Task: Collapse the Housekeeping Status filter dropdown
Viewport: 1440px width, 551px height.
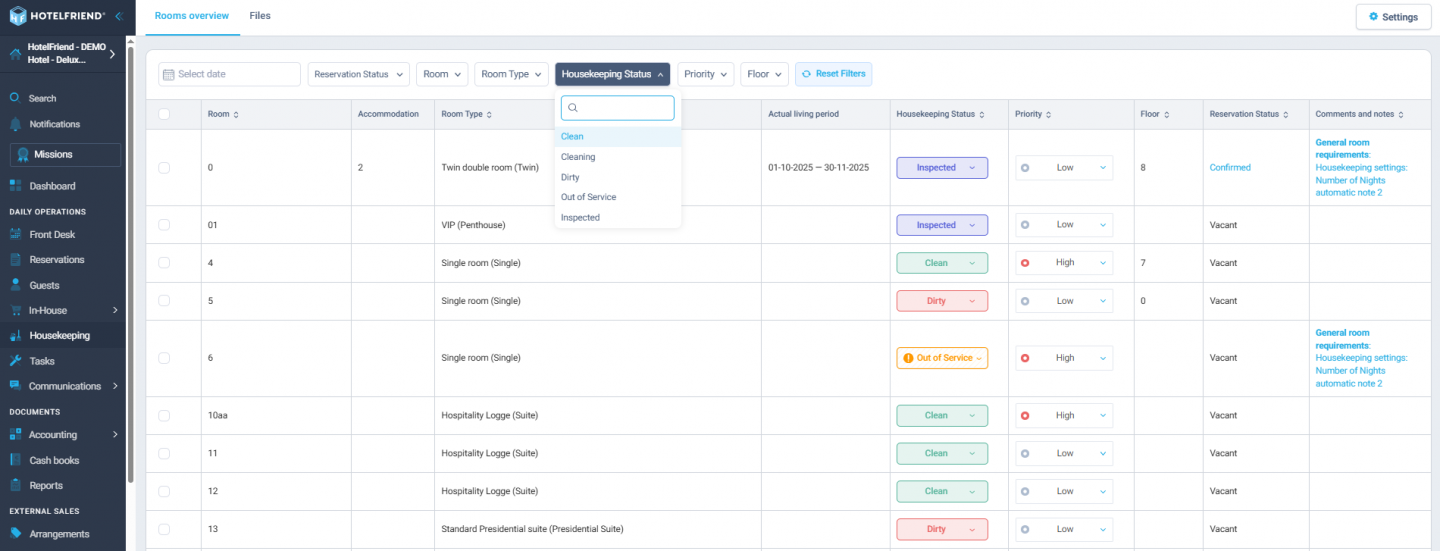Action: click(613, 74)
